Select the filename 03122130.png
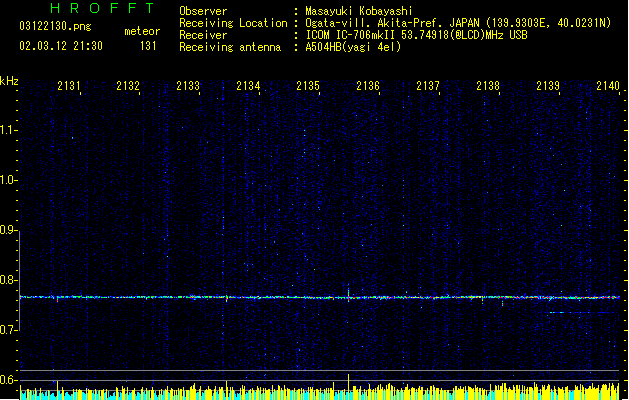629x400 pixels. point(55,27)
